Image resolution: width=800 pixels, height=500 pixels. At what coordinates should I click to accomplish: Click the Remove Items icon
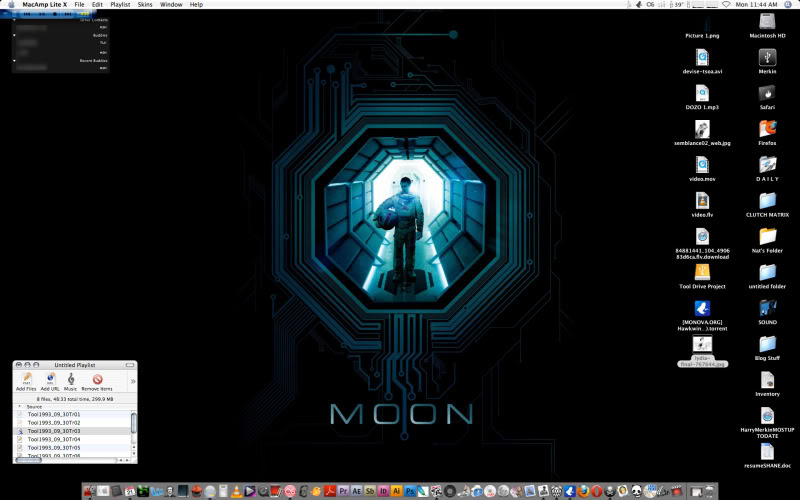click(97, 379)
